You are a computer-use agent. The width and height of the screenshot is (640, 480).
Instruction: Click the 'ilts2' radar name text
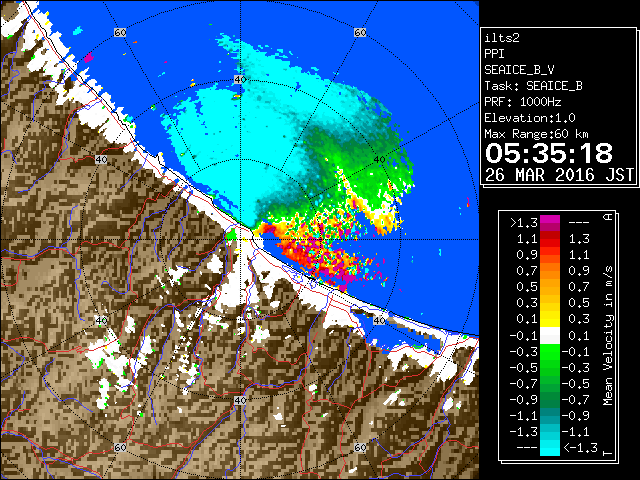(x=502, y=38)
